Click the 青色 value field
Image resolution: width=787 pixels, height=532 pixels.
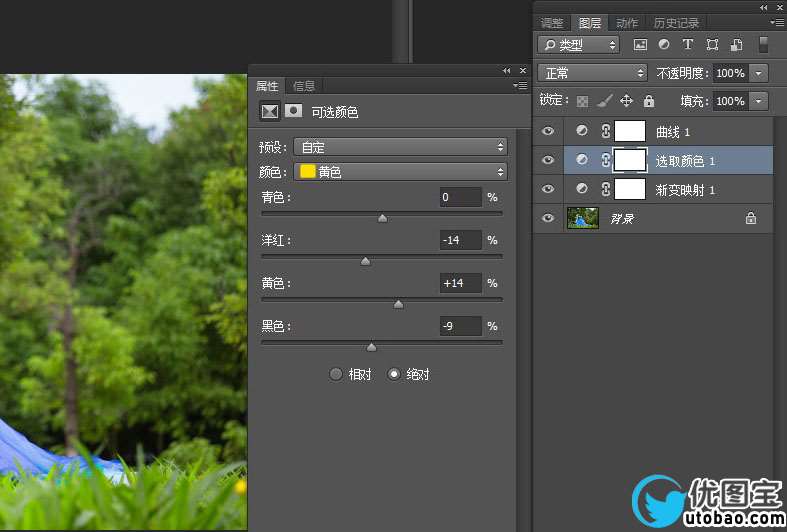tap(461, 197)
